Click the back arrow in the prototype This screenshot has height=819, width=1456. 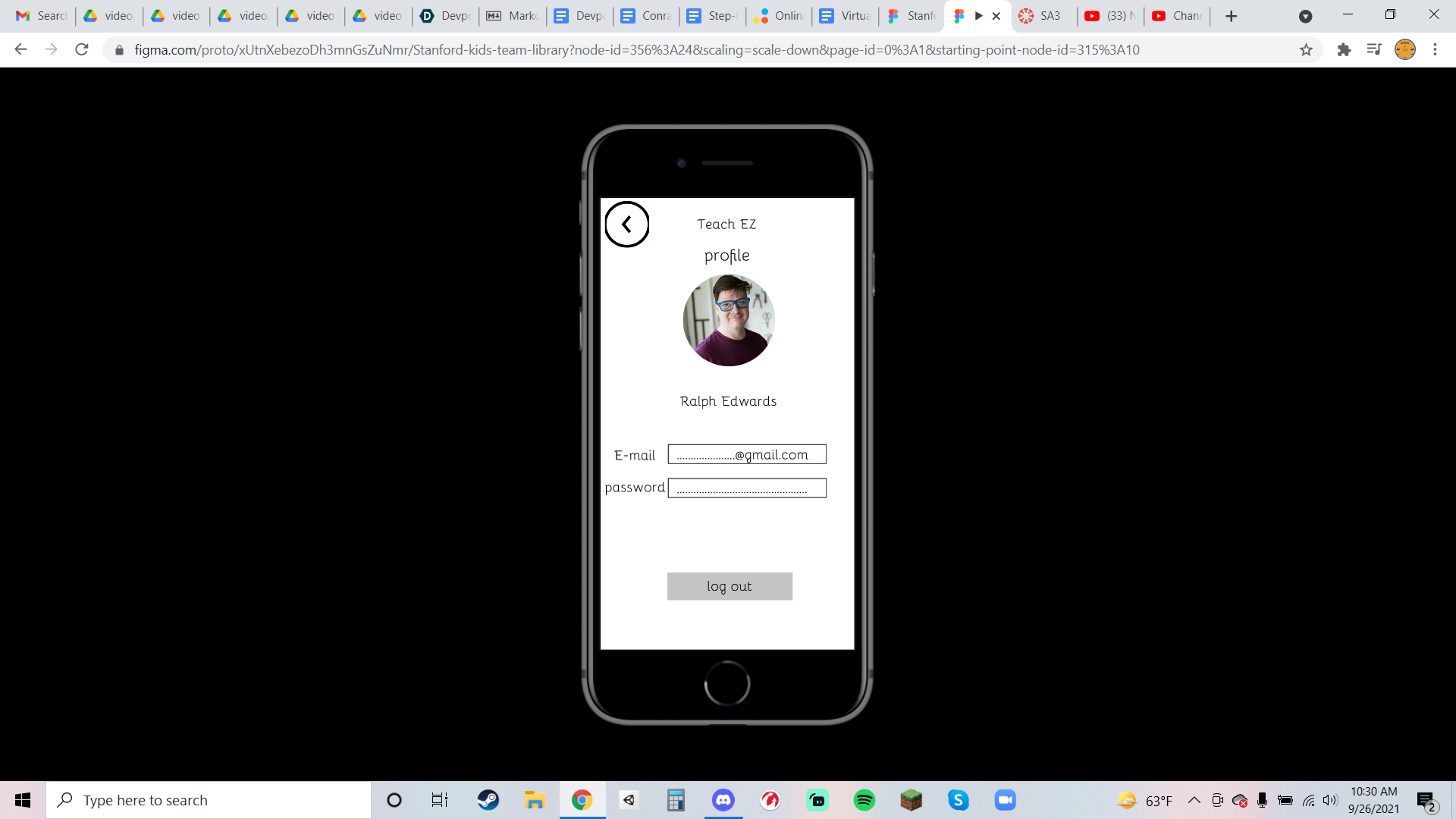(x=626, y=224)
